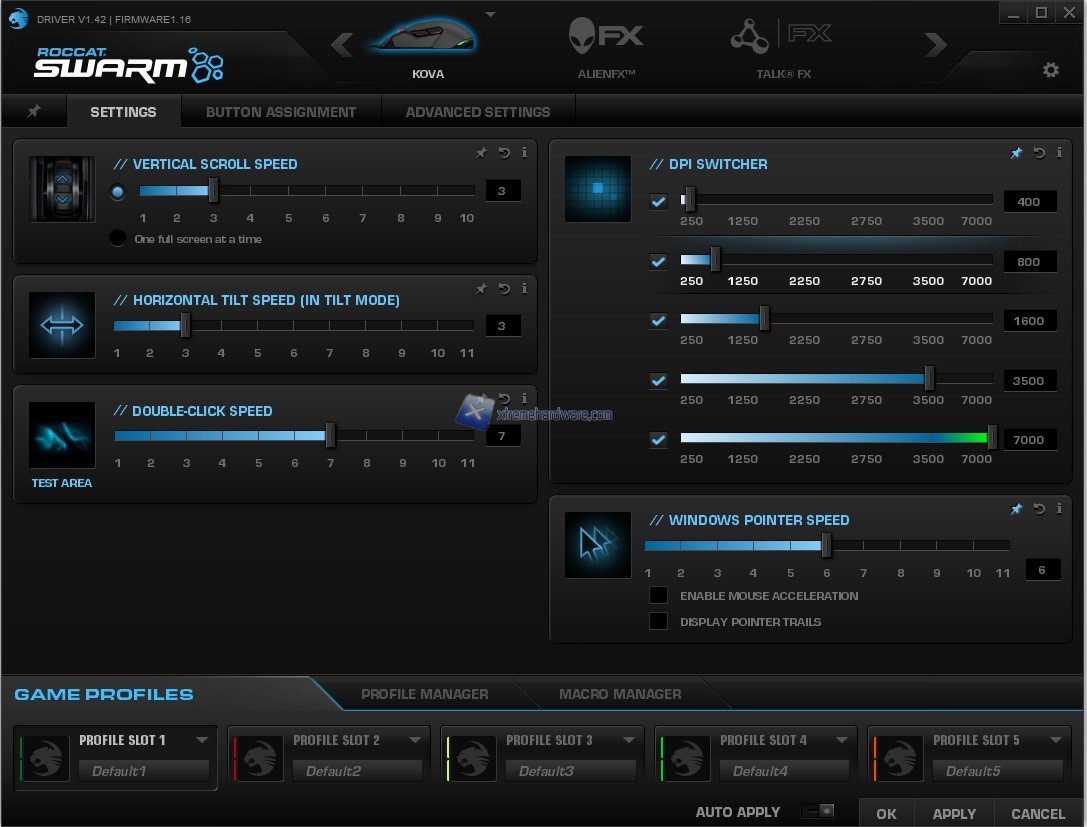
Task: Expand Profile Slot 3 dropdown menu
Action: coord(629,740)
